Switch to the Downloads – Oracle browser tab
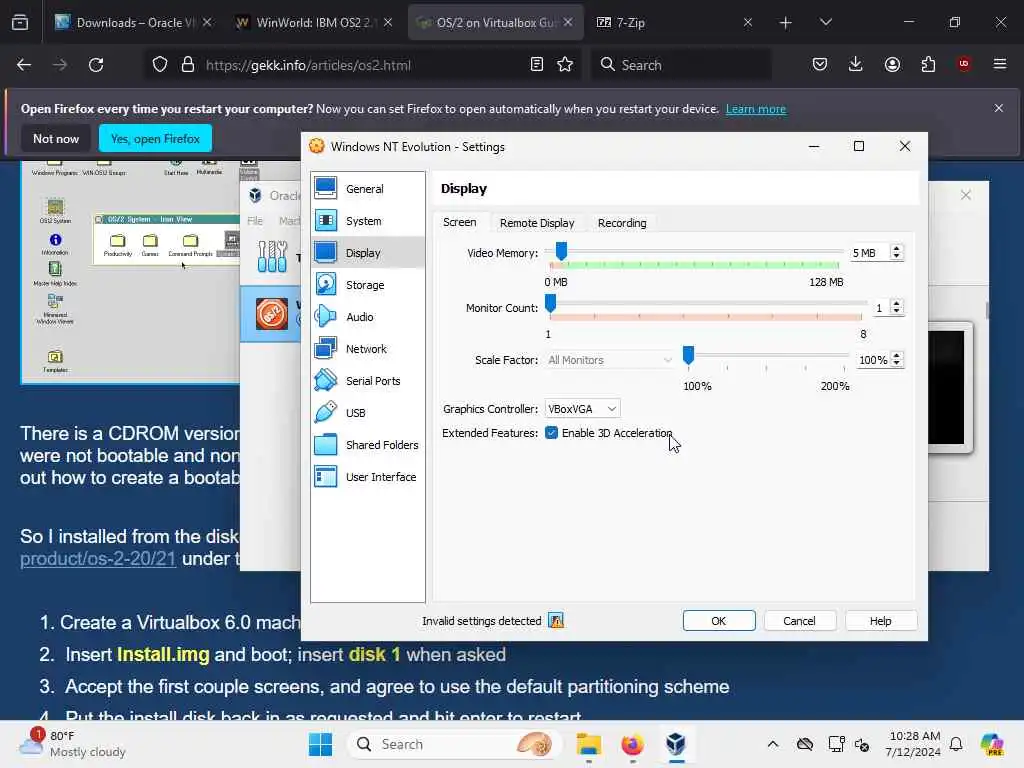1024x768 pixels. [134, 22]
